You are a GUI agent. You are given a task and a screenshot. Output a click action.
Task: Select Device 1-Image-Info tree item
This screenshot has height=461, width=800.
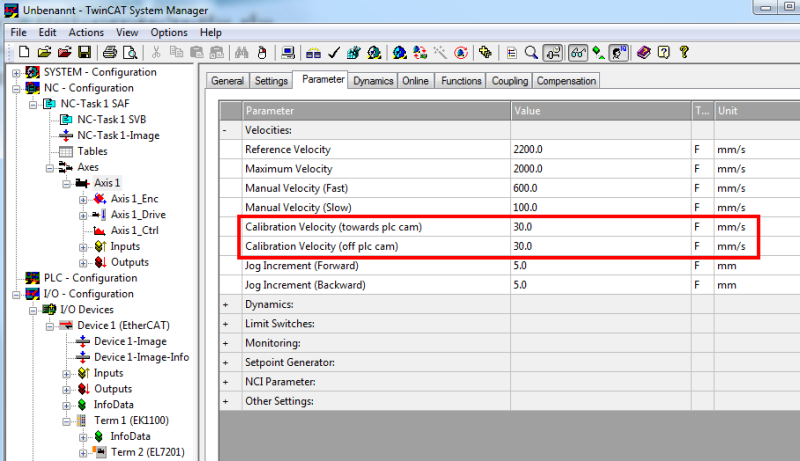coord(141,357)
